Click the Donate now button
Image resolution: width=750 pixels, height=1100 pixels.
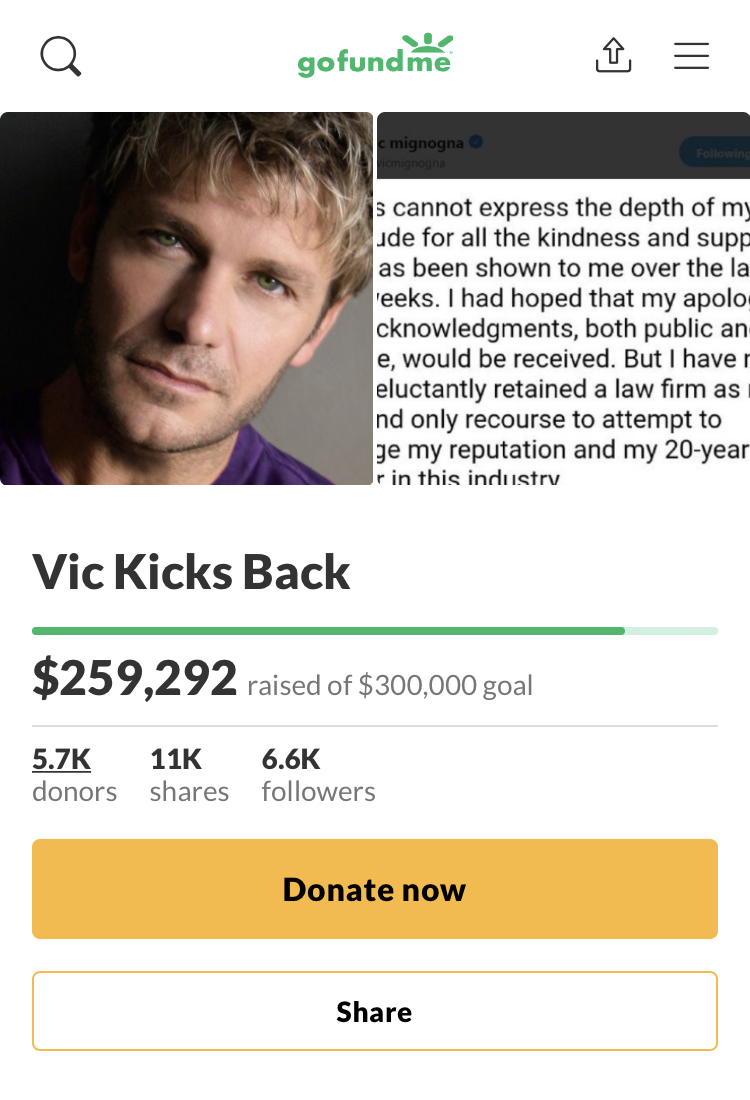(375, 889)
